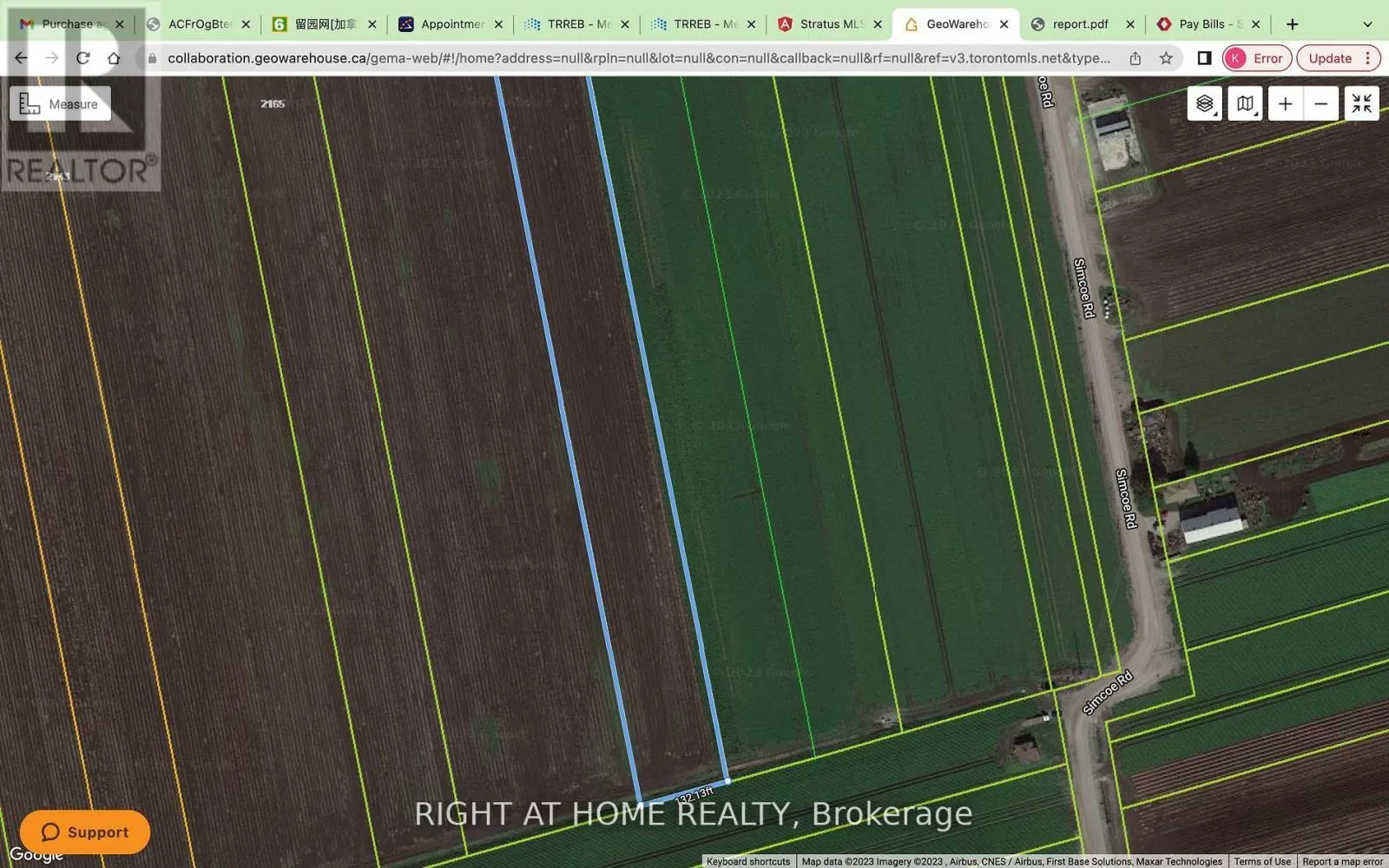Open the Chrome Update menu
Screen dimensions: 1389x868
point(1338,58)
